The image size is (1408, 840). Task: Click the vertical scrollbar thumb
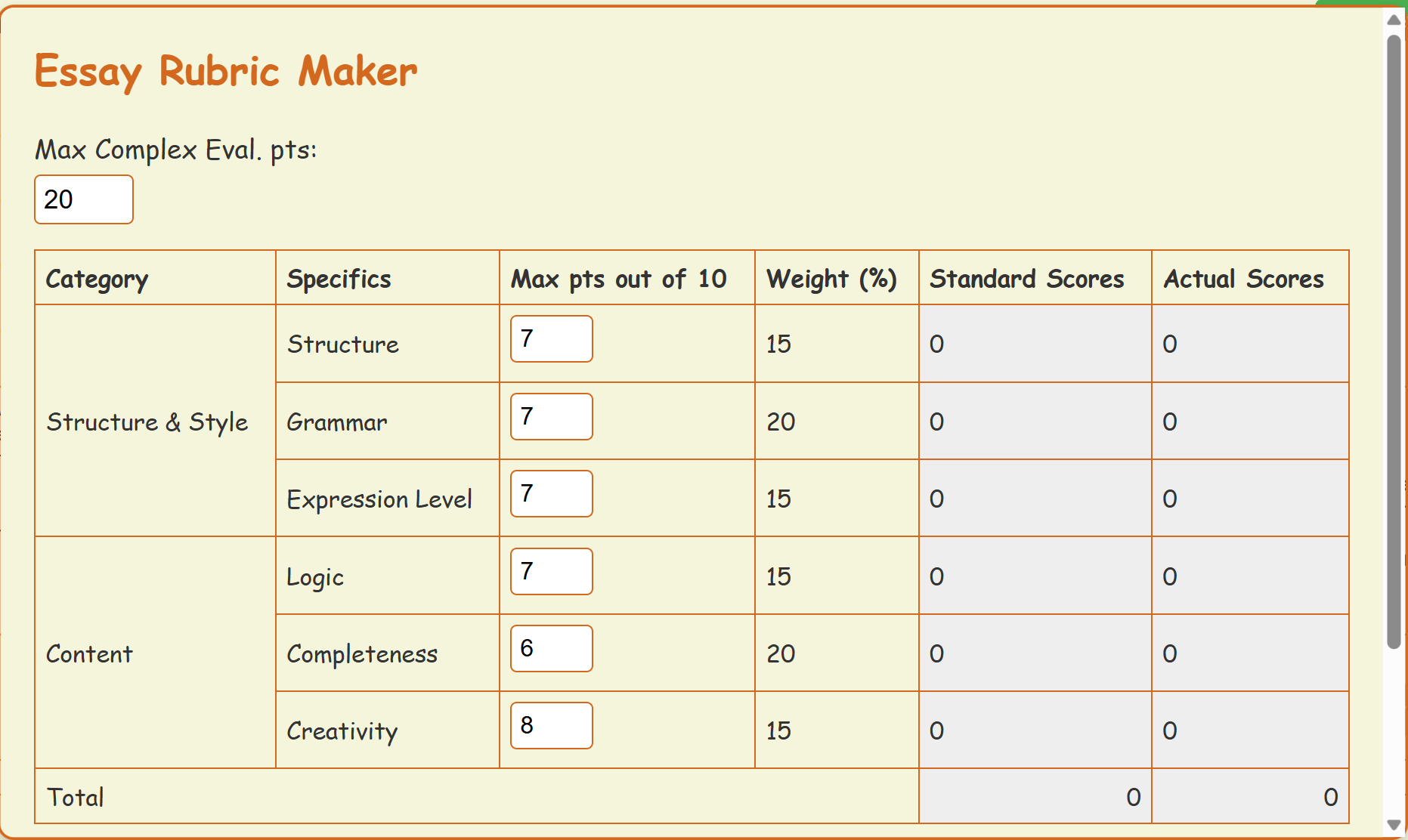[x=1394, y=340]
